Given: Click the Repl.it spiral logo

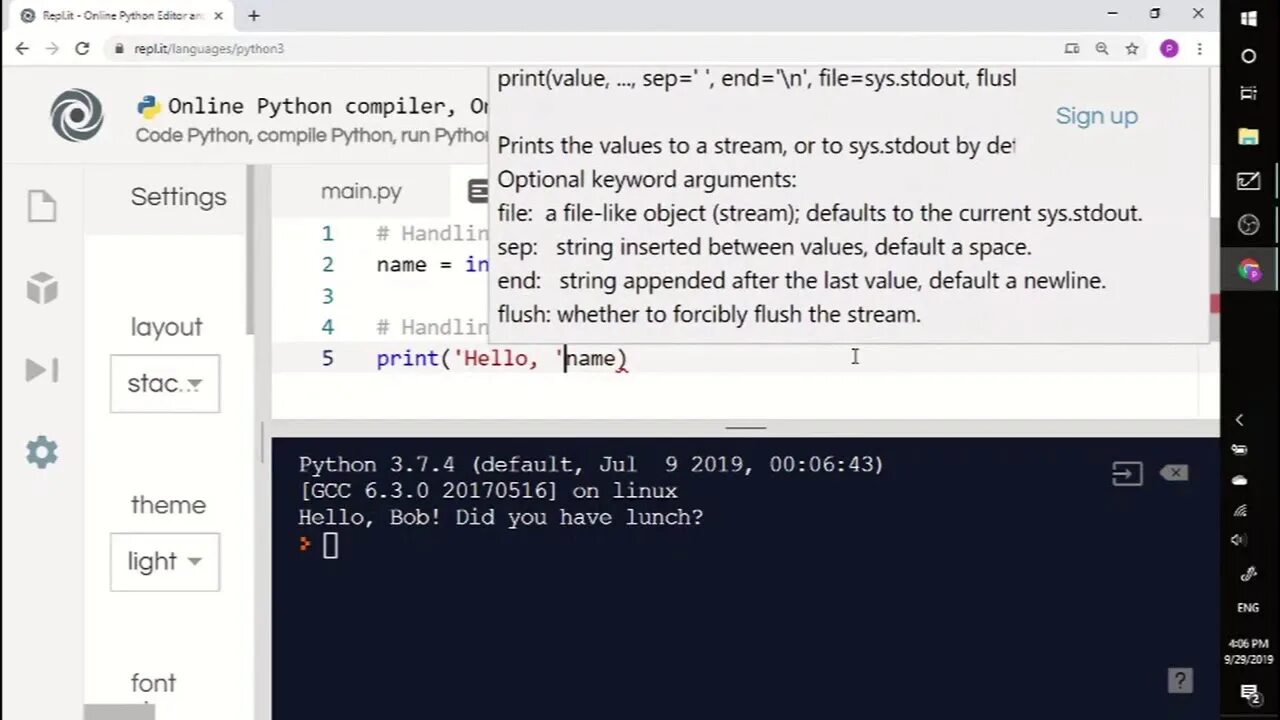Looking at the screenshot, I should 77,116.
